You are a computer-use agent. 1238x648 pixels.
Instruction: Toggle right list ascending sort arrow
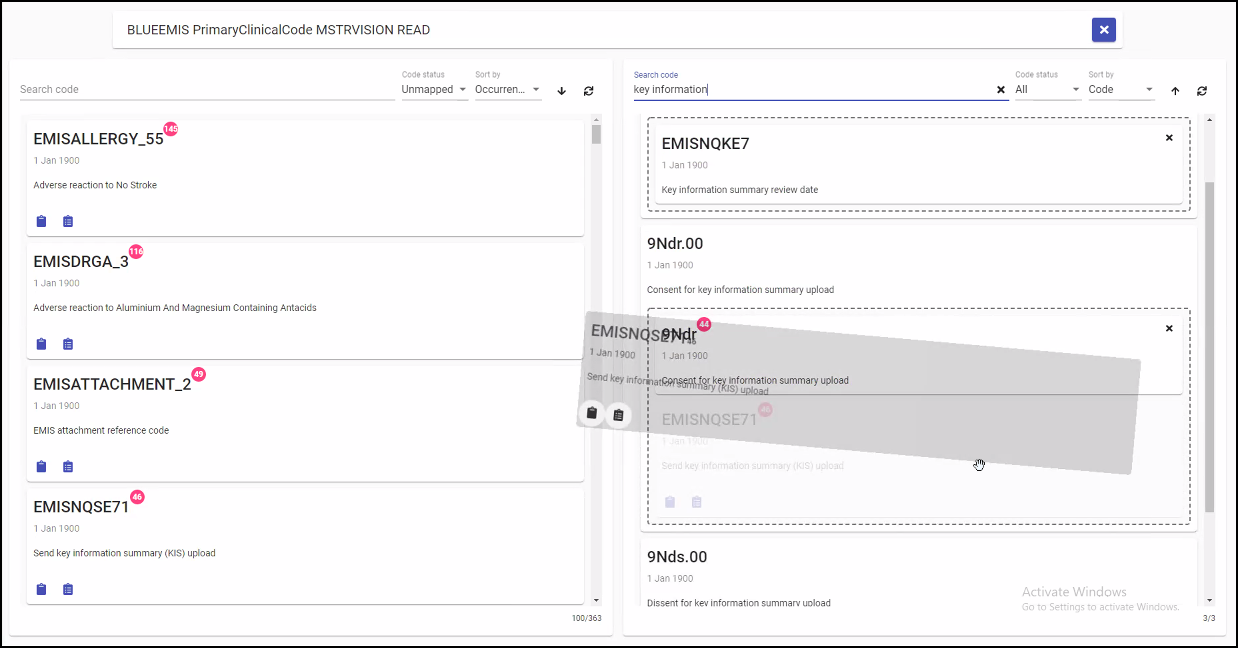point(1175,90)
